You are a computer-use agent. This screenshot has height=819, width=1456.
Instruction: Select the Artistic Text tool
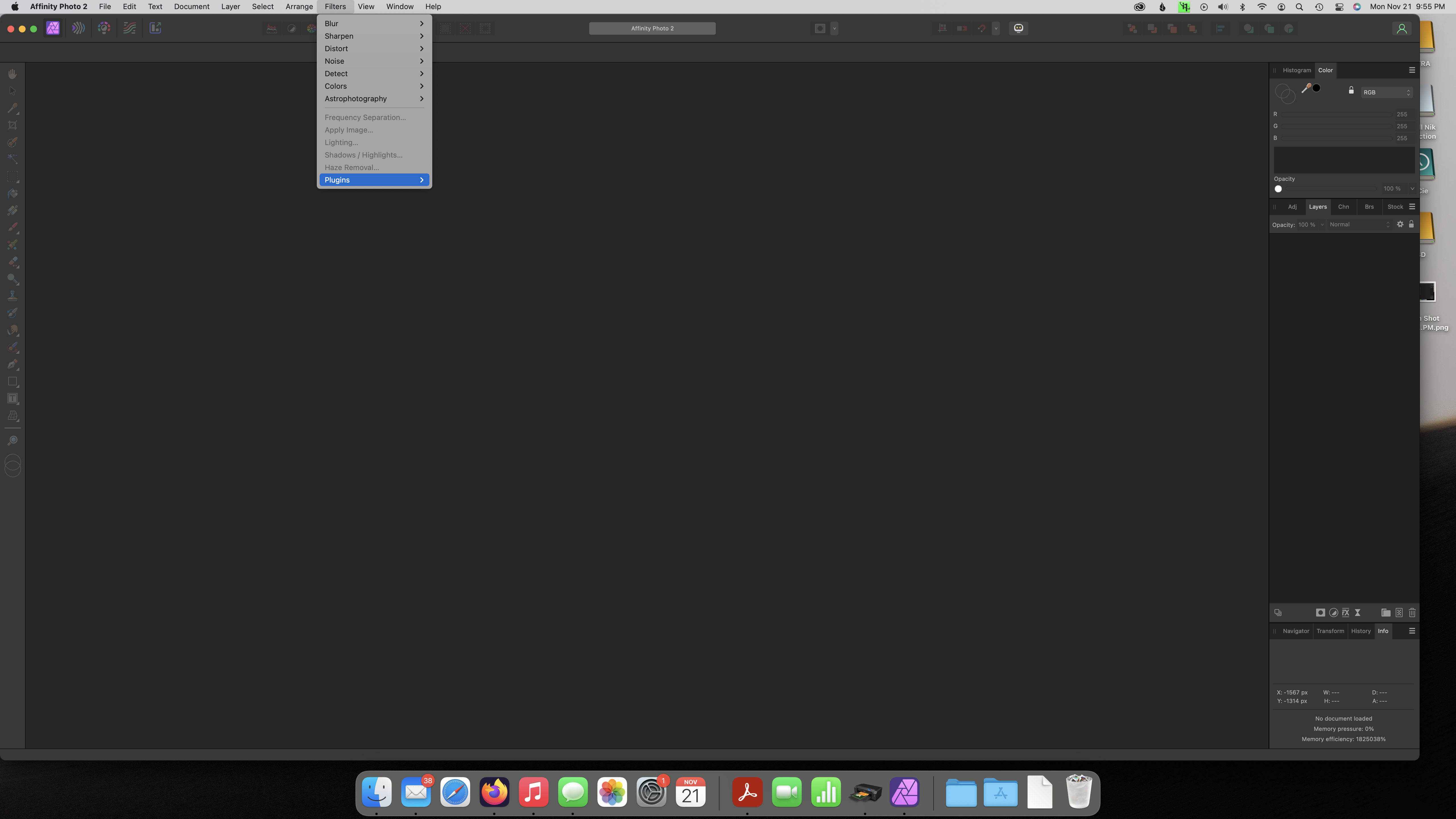13,398
